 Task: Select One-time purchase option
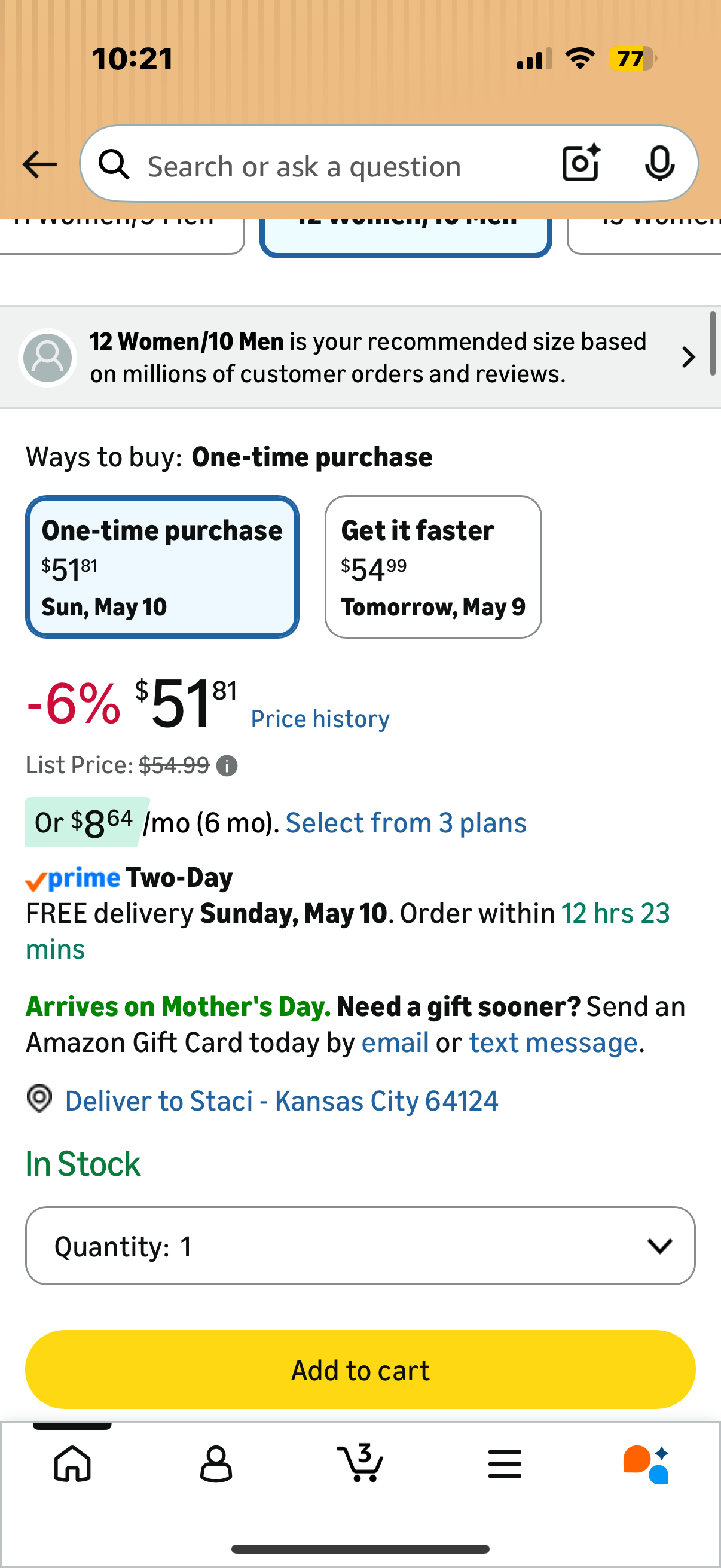162,567
